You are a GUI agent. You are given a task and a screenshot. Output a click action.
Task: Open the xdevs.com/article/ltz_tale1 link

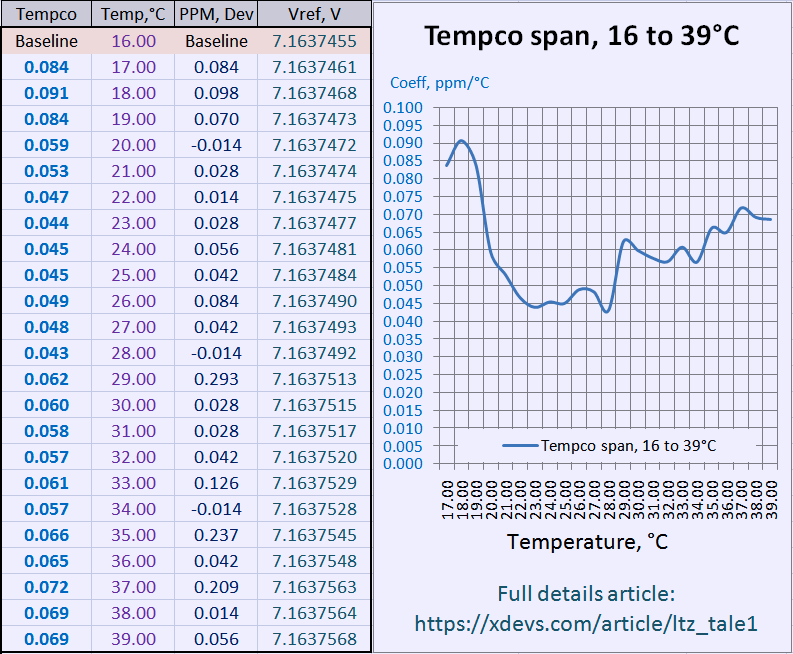pyautogui.click(x=586, y=624)
